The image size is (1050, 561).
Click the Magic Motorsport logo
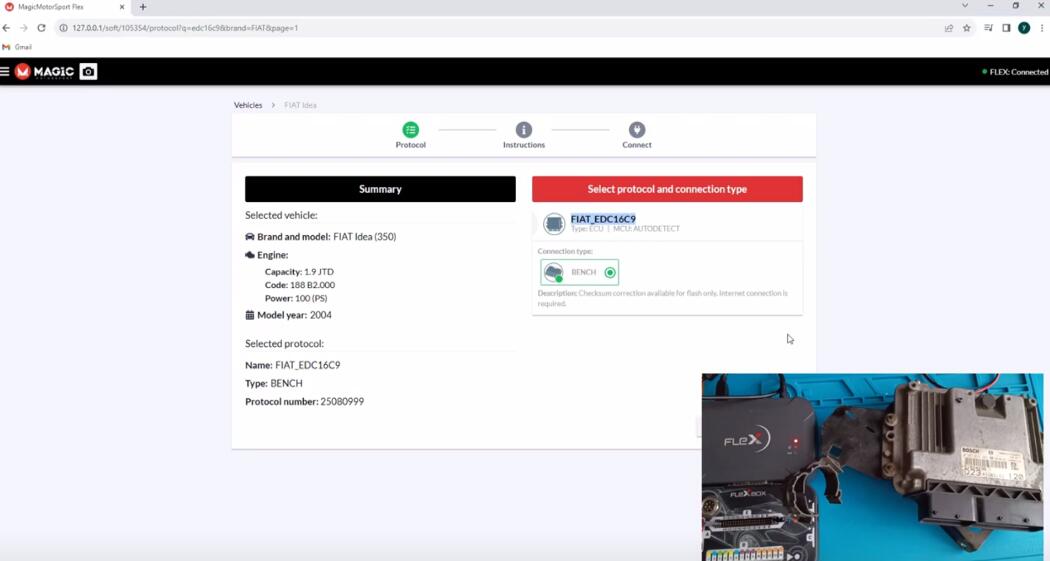[44, 72]
